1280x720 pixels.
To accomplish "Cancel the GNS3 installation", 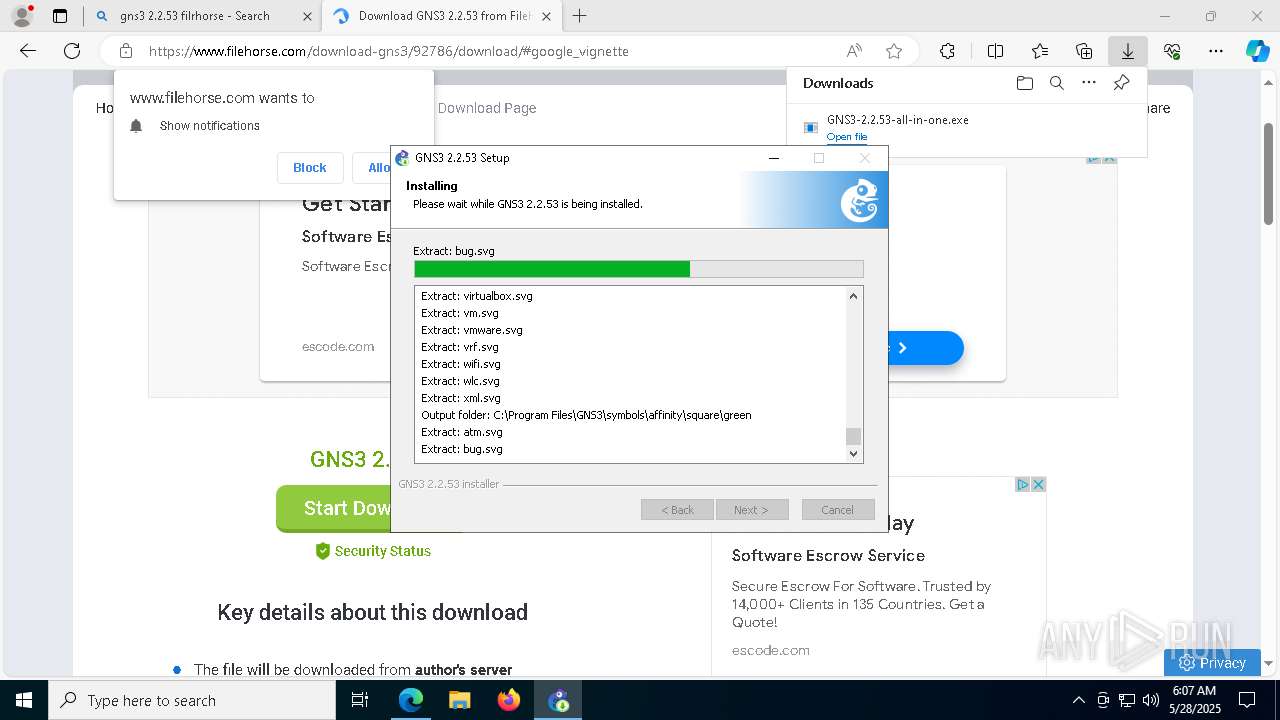I will coord(837,510).
